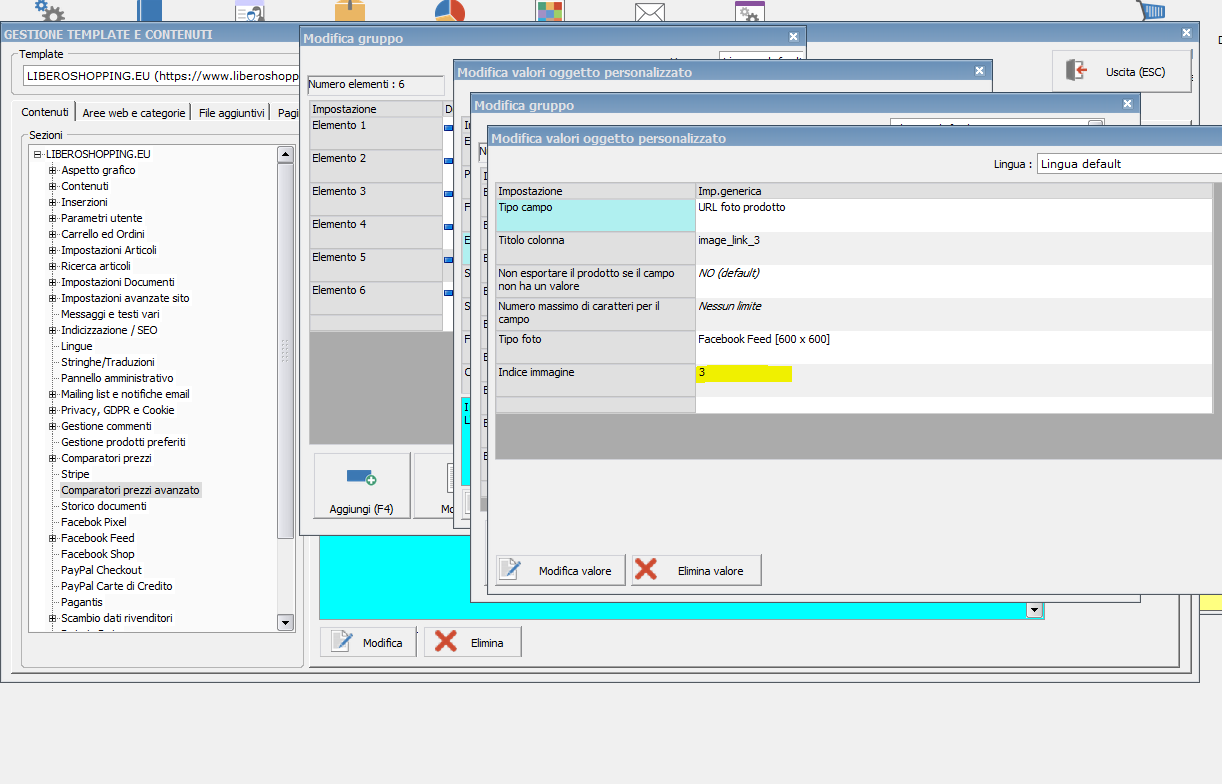Open the Lingua default dropdown
The width and height of the screenshot is (1222, 784).
[1129, 164]
